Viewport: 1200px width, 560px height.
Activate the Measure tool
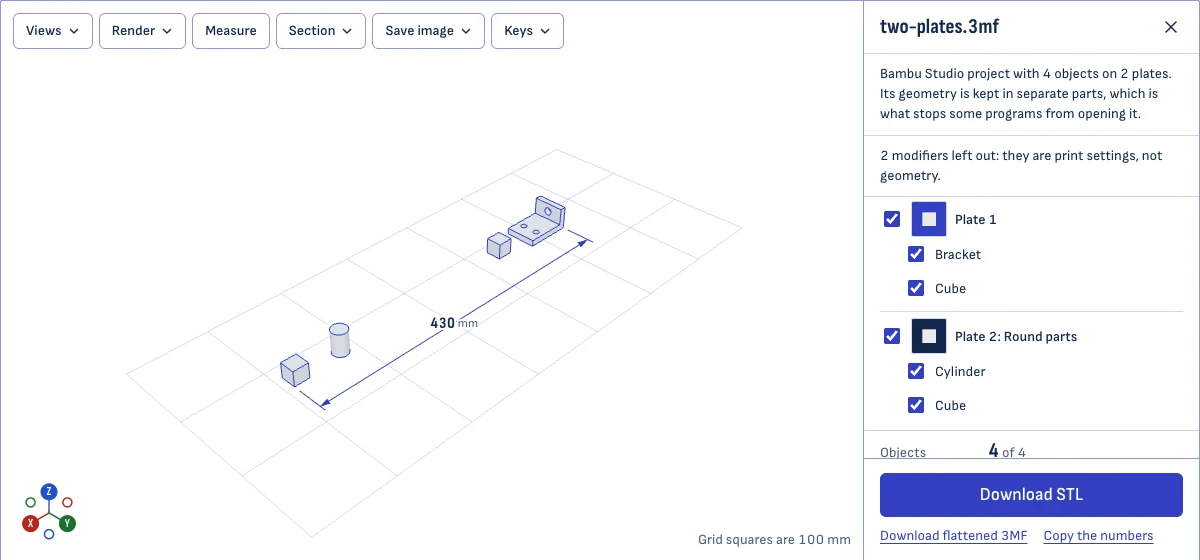pos(231,31)
